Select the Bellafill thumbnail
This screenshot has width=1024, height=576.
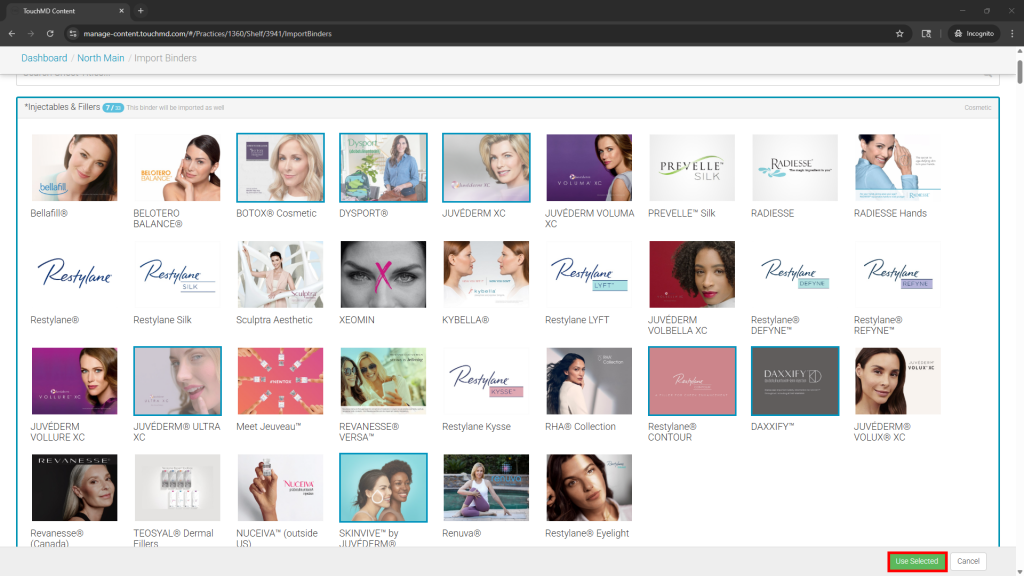pos(74,168)
